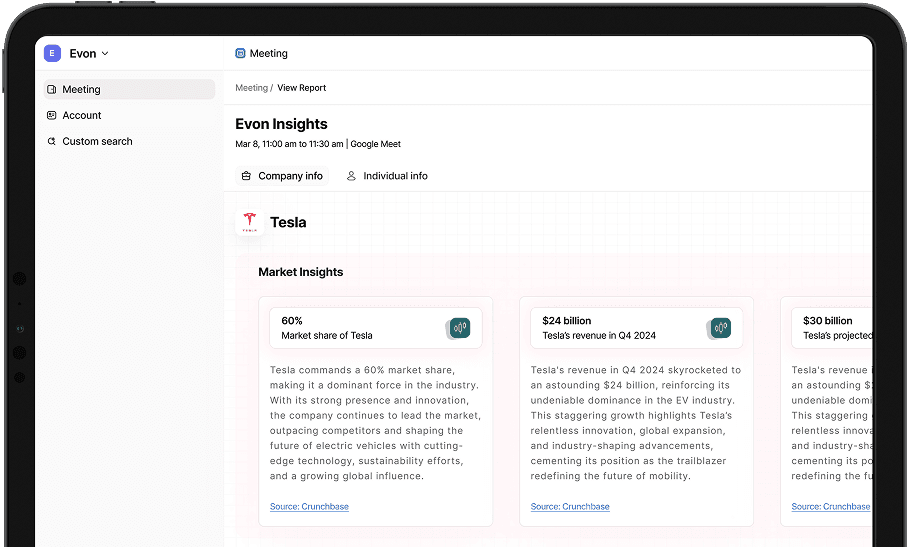
Task: Click the $30 billion projected stat box
Action: [x=832, y=328]
